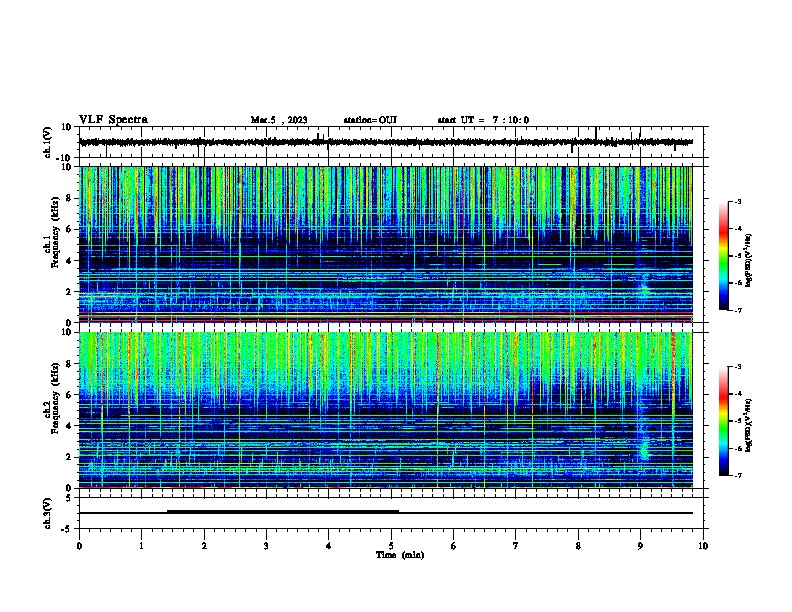Image resolution: width=792 pixels, height=612 pixels.
Task: Click the "4" tick on the time axis
Action: click(x=329, y=546)
